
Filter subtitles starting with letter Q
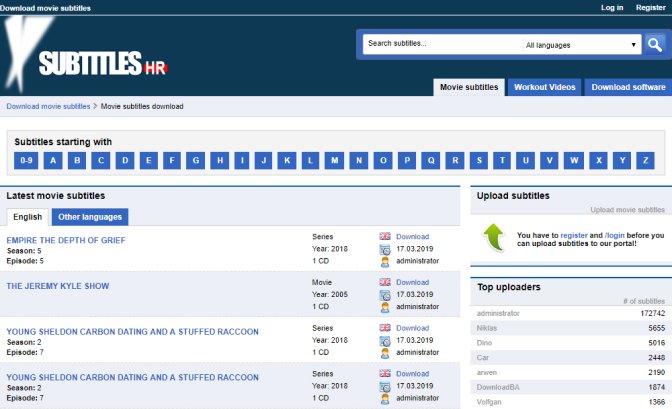click(x=431, y=160)
